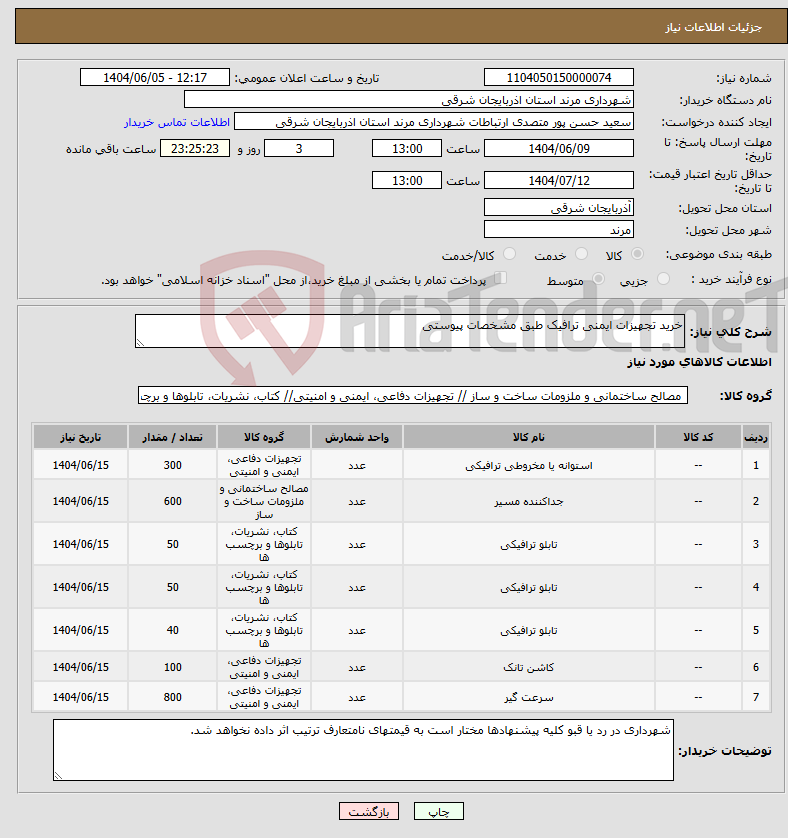Click item name کاشن تانک

click(529, 667)
